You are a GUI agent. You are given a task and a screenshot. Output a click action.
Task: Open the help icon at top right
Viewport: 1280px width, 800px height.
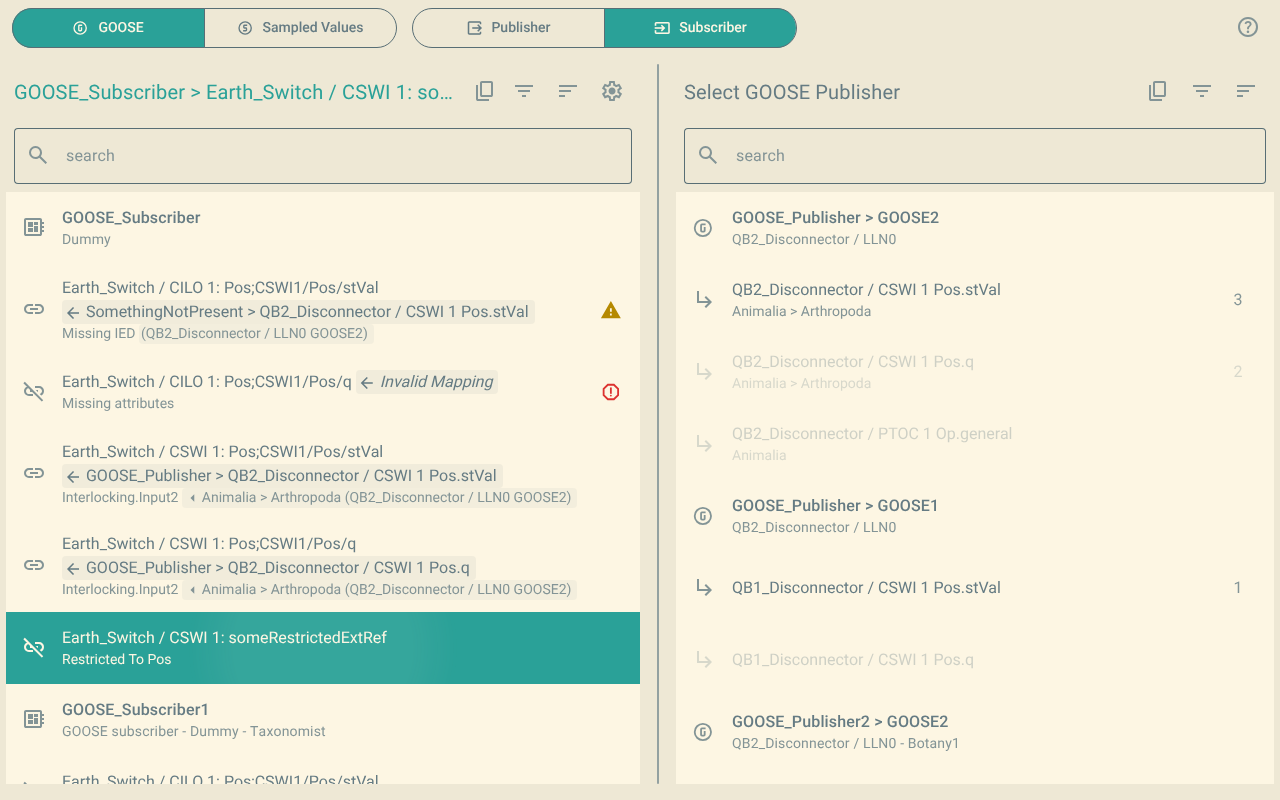[1248, 27]
